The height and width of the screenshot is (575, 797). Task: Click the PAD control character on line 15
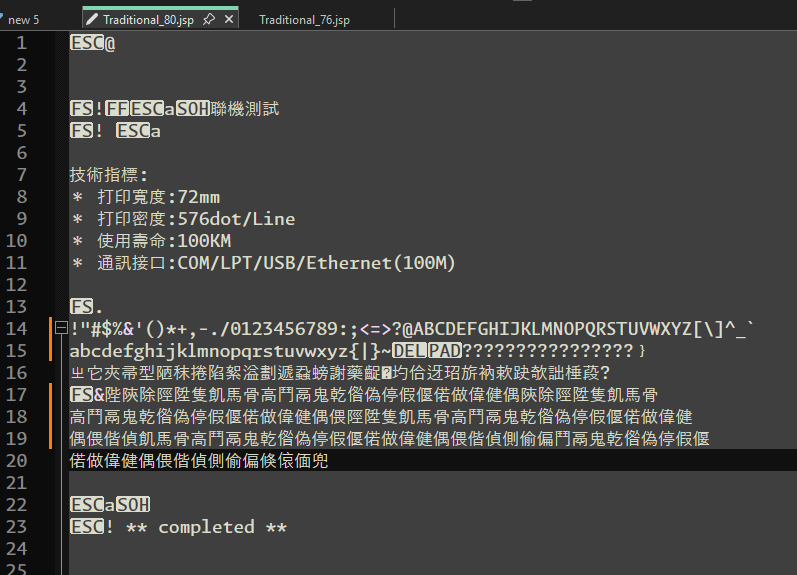tap(445, 350)
